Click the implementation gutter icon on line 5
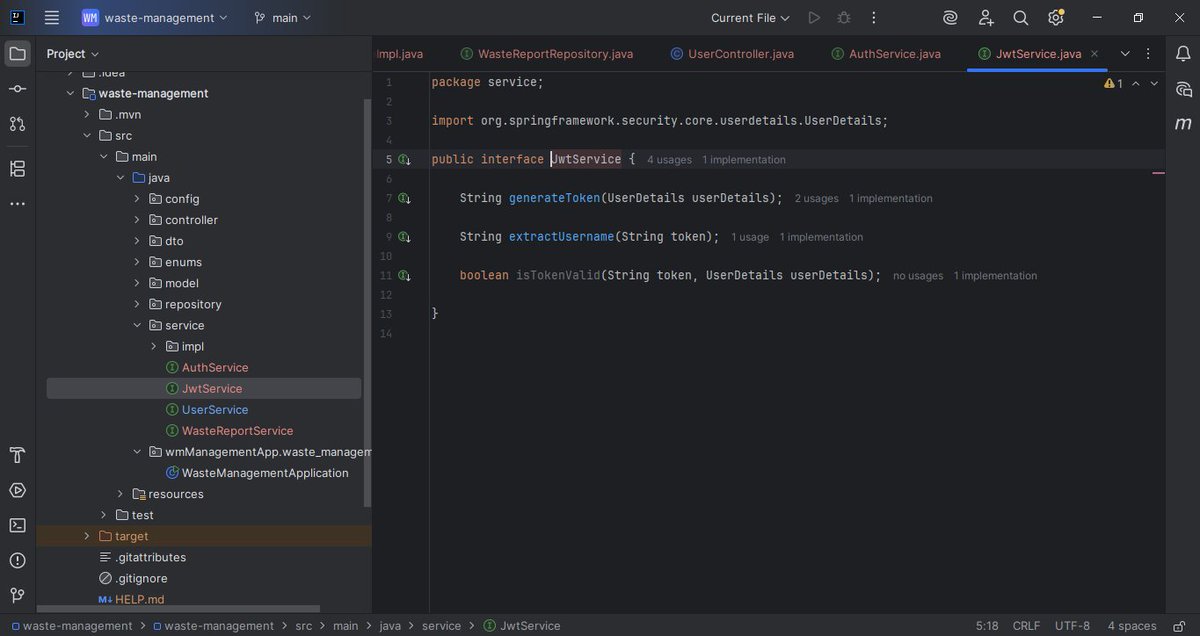 [x=405, y=160]
